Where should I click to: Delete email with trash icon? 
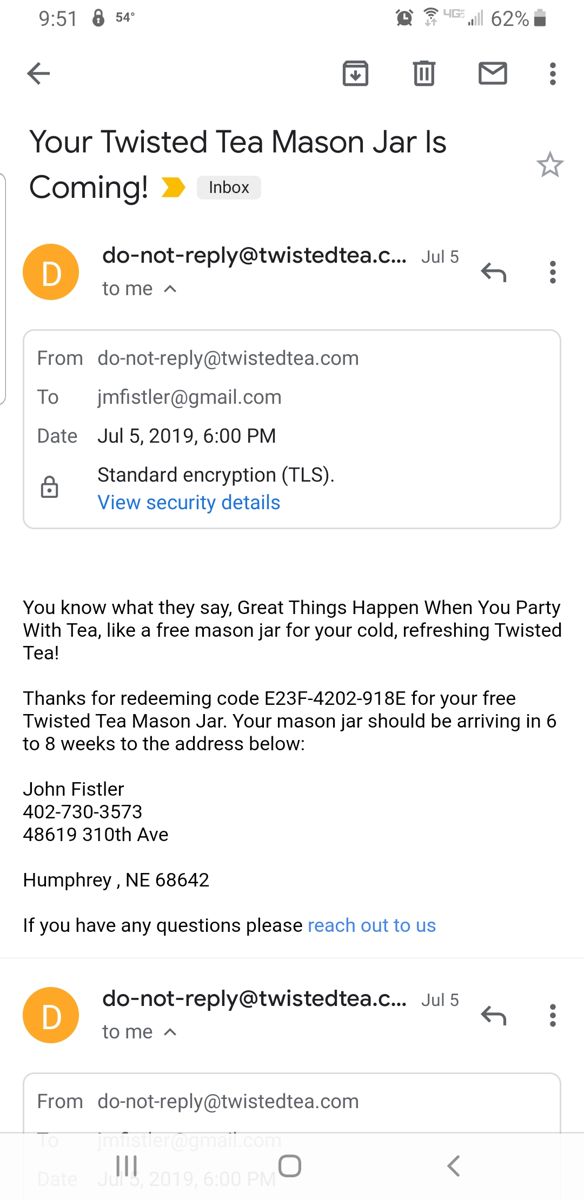tap(424, 73)
